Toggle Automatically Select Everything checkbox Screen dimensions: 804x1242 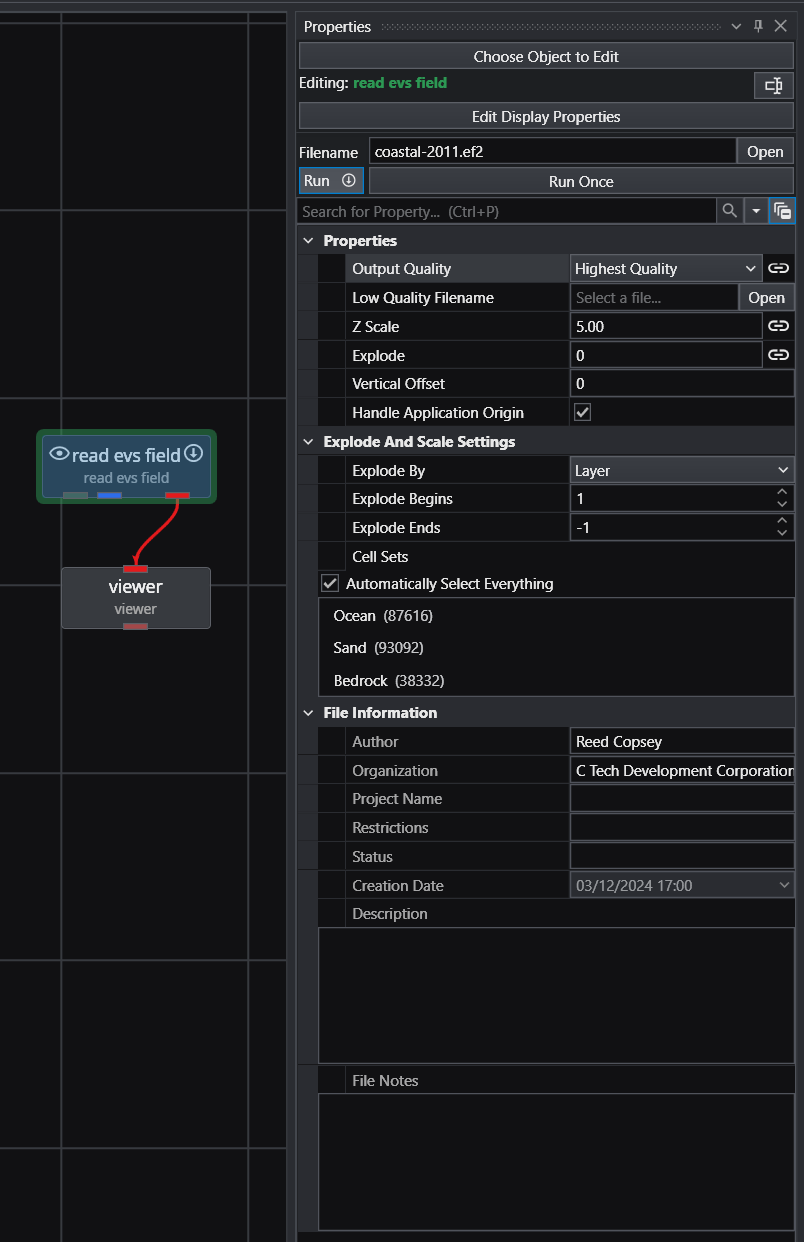(x=330, y=583)
